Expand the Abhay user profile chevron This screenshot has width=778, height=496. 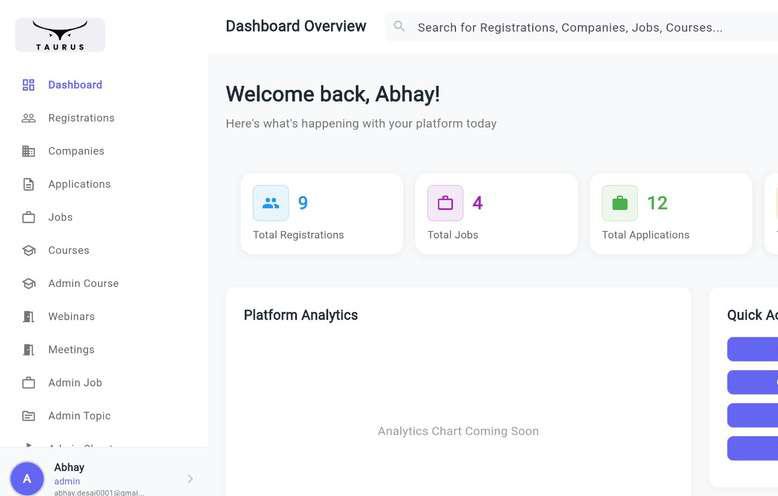click(x=190, y=479)
